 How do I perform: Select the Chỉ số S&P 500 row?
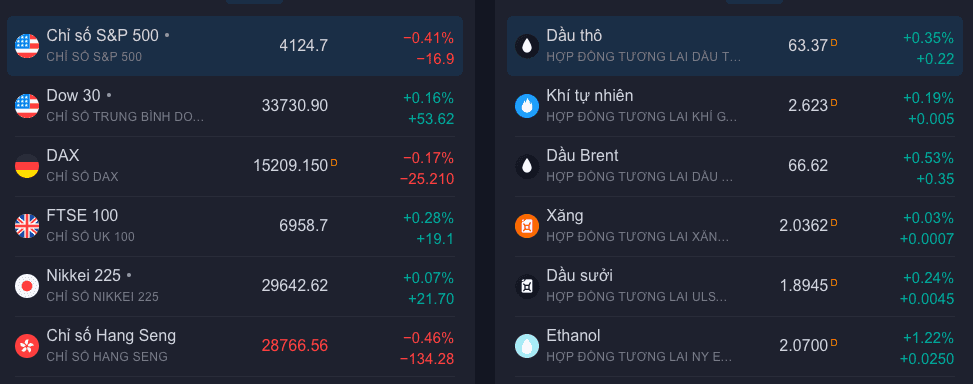(x=235, y=46)
